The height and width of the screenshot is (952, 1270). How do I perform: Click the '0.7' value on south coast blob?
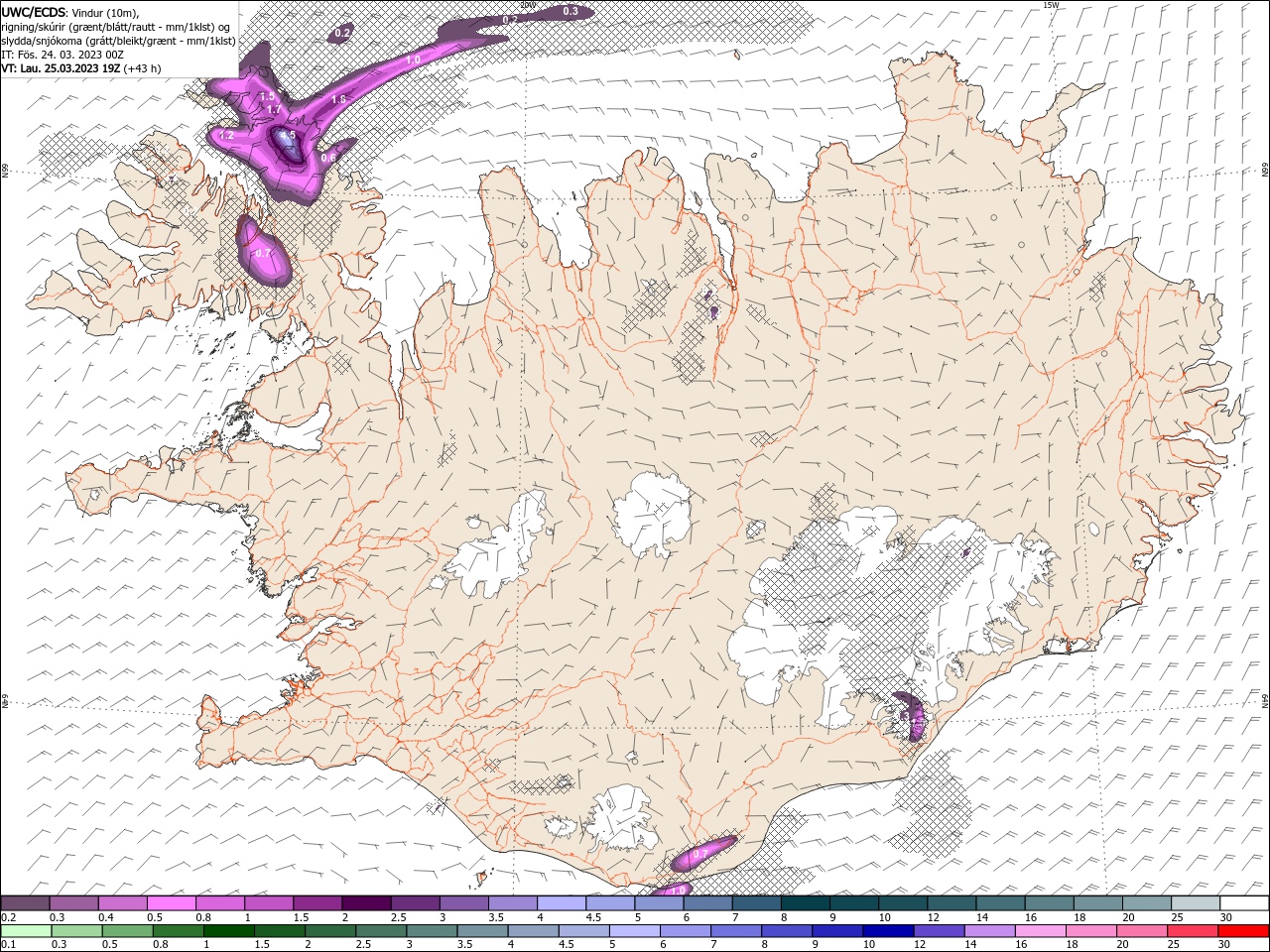699,854
